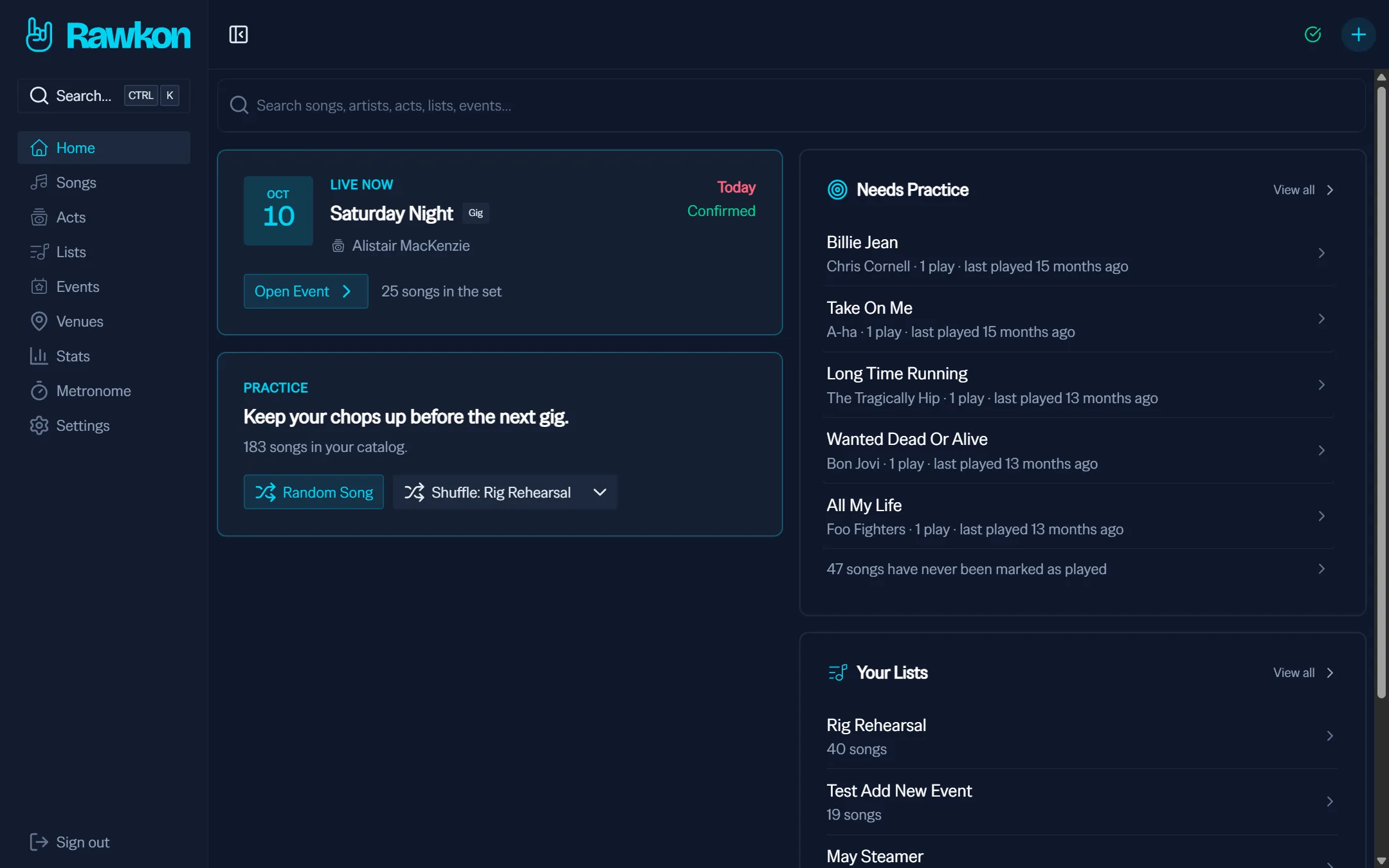Focus the main search songs field
The height and width of the screenshot is (868, 1389).
791,105
